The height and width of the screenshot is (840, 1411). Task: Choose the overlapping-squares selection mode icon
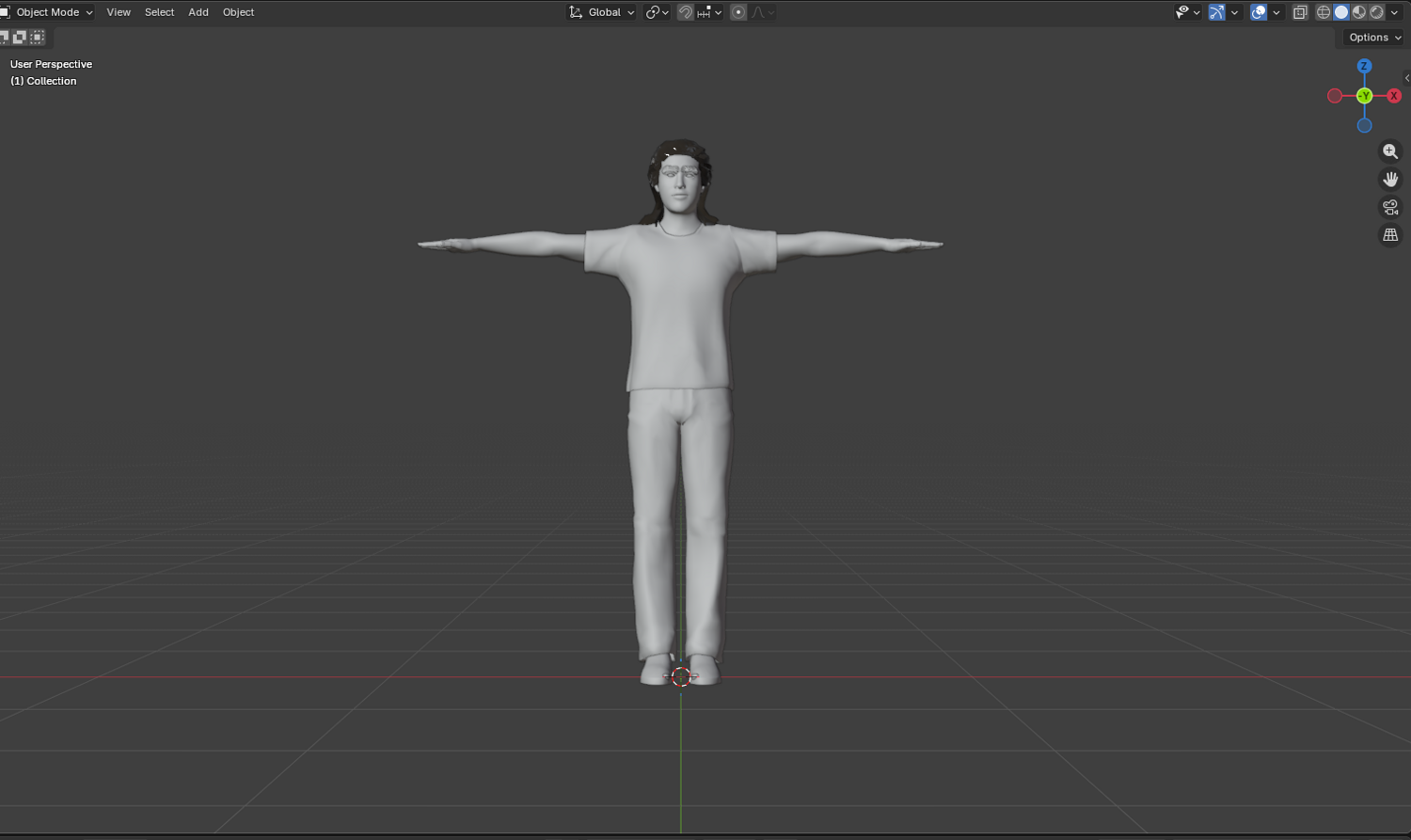19,38
